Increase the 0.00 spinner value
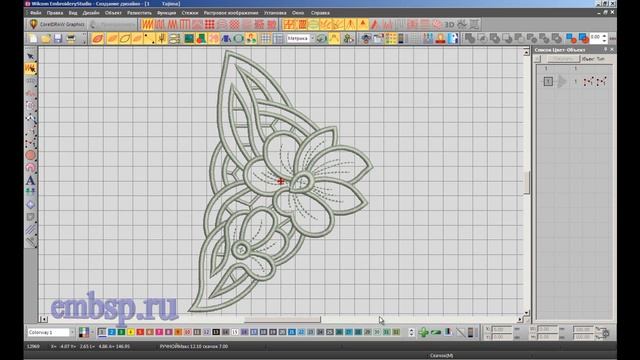 (604, 36)
